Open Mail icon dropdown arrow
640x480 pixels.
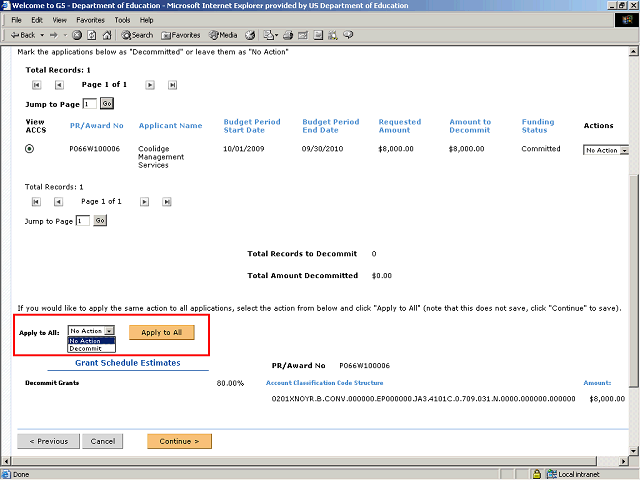pyautogui.click(x=276, y=35)
